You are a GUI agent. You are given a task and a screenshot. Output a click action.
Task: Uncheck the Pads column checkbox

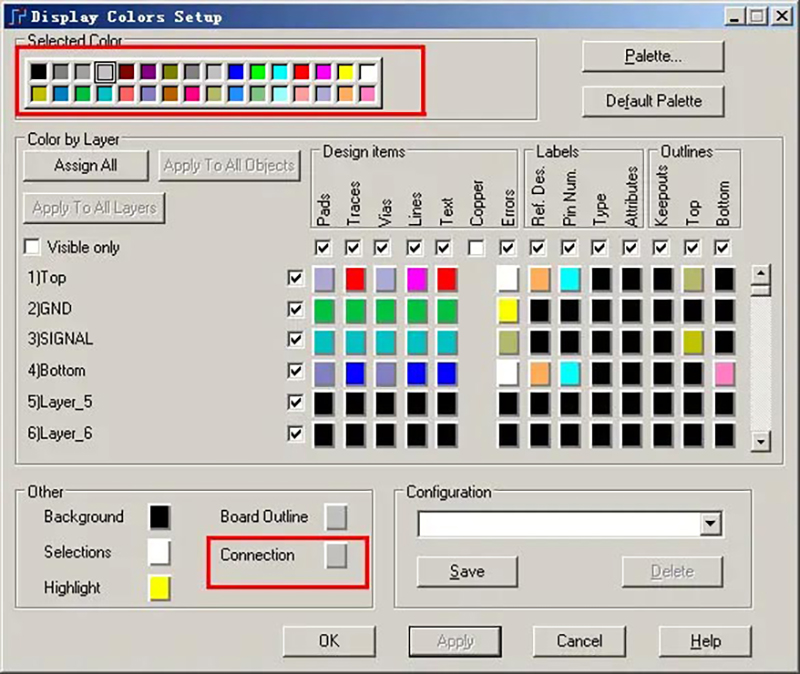click(323, 247)
